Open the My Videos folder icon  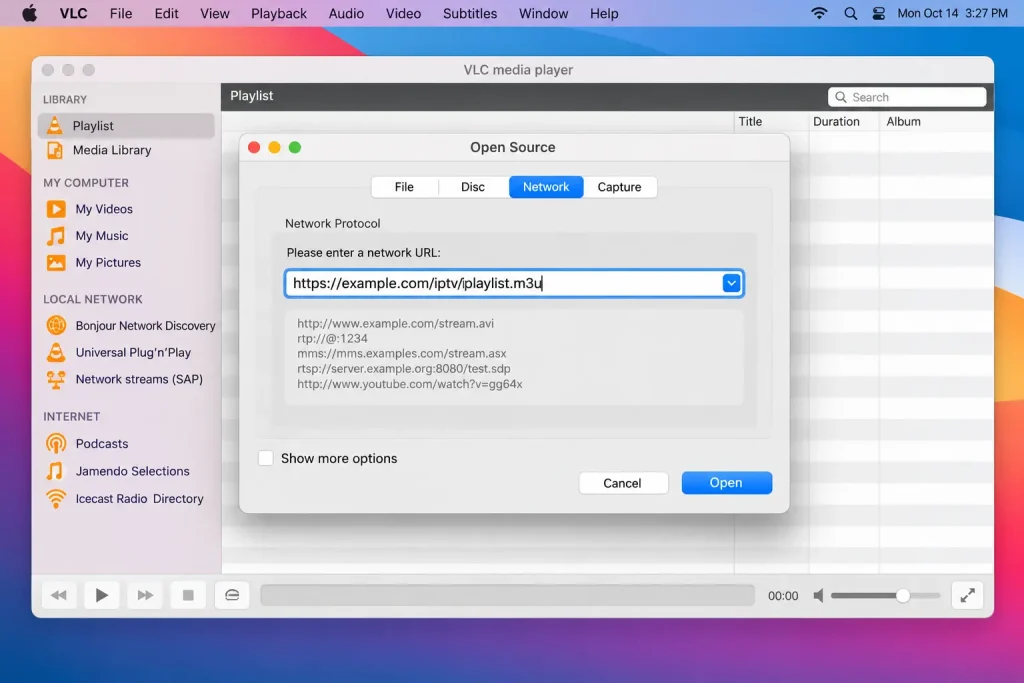point(56,209)
